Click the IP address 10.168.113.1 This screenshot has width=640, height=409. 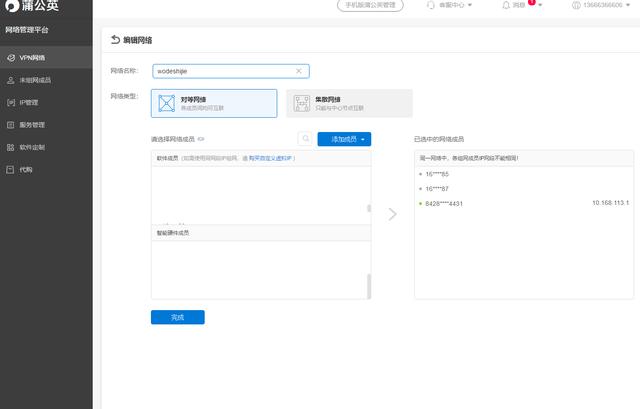coord(611,203)
